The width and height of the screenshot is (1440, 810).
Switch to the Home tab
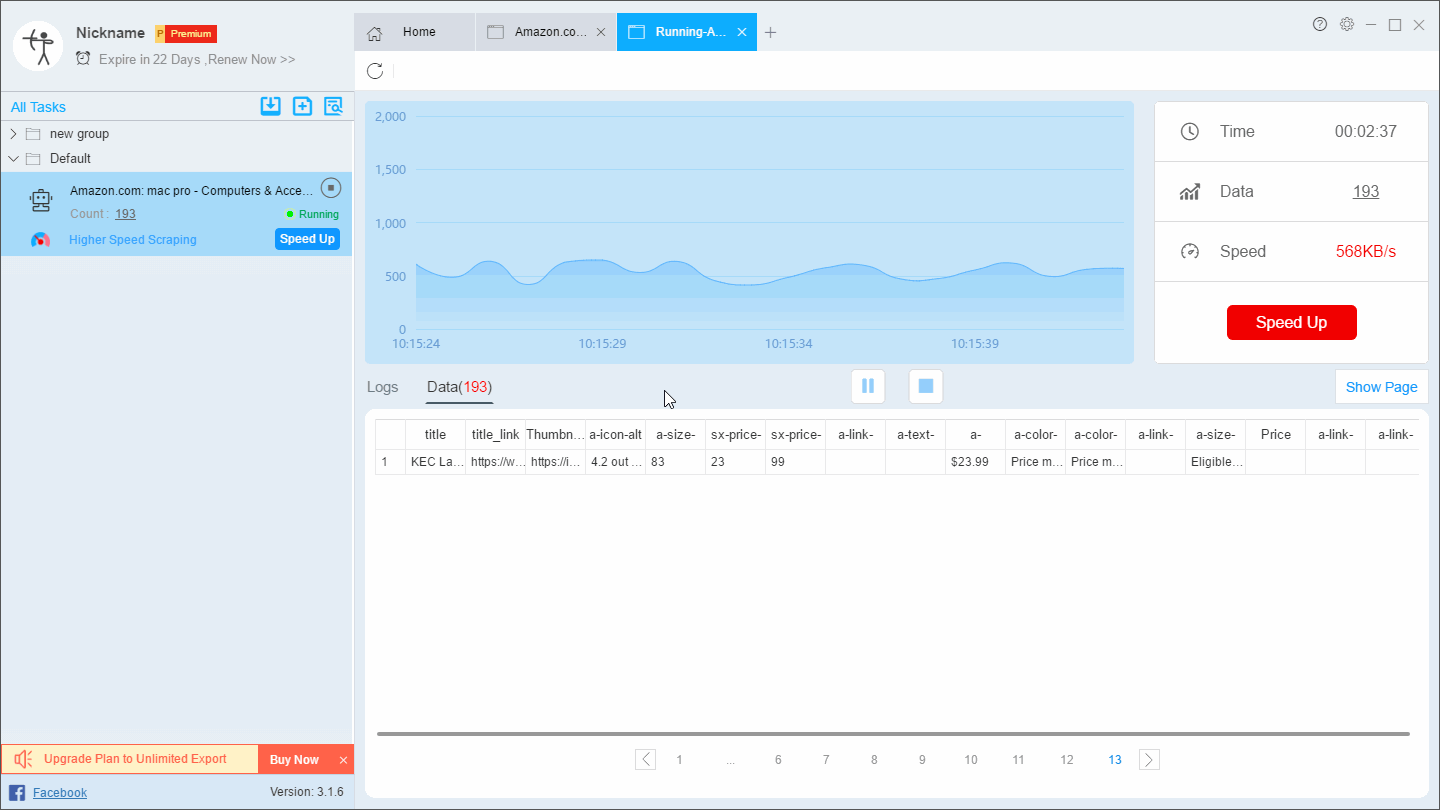point(415,32)
